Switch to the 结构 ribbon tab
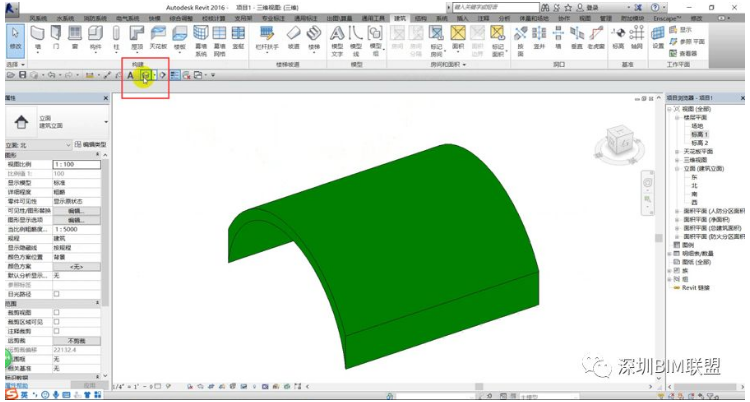Image resolution: width=750 pixels, height=402 pixels. pos(421,18)
